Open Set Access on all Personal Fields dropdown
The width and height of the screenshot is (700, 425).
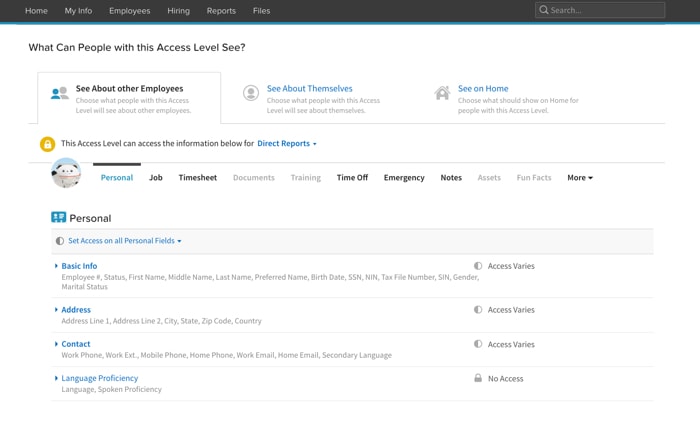tap(125, 241)
